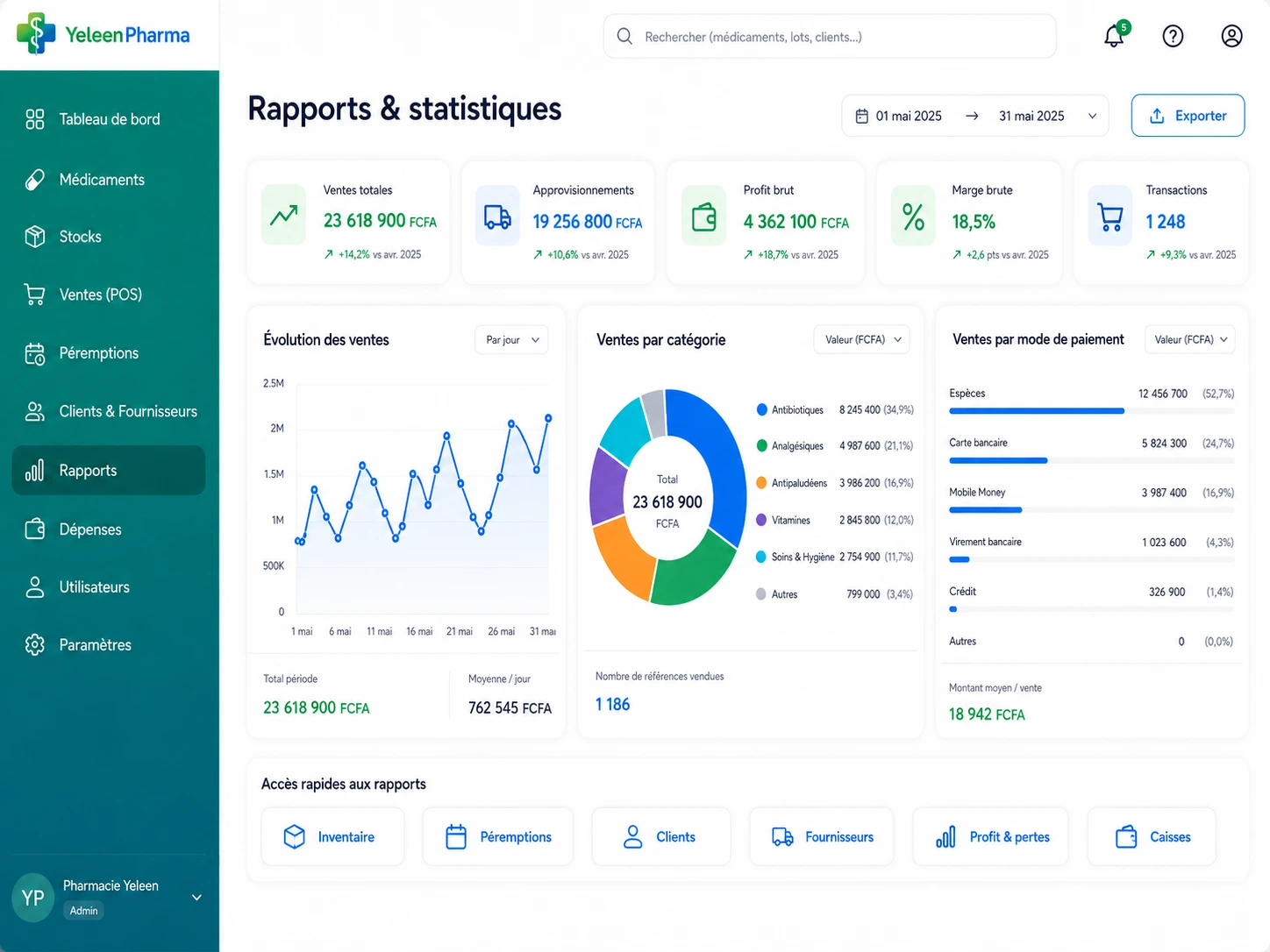Open the Médicaments menu item
Viewport: 1270px width, 952px height.
pos(109,180)
